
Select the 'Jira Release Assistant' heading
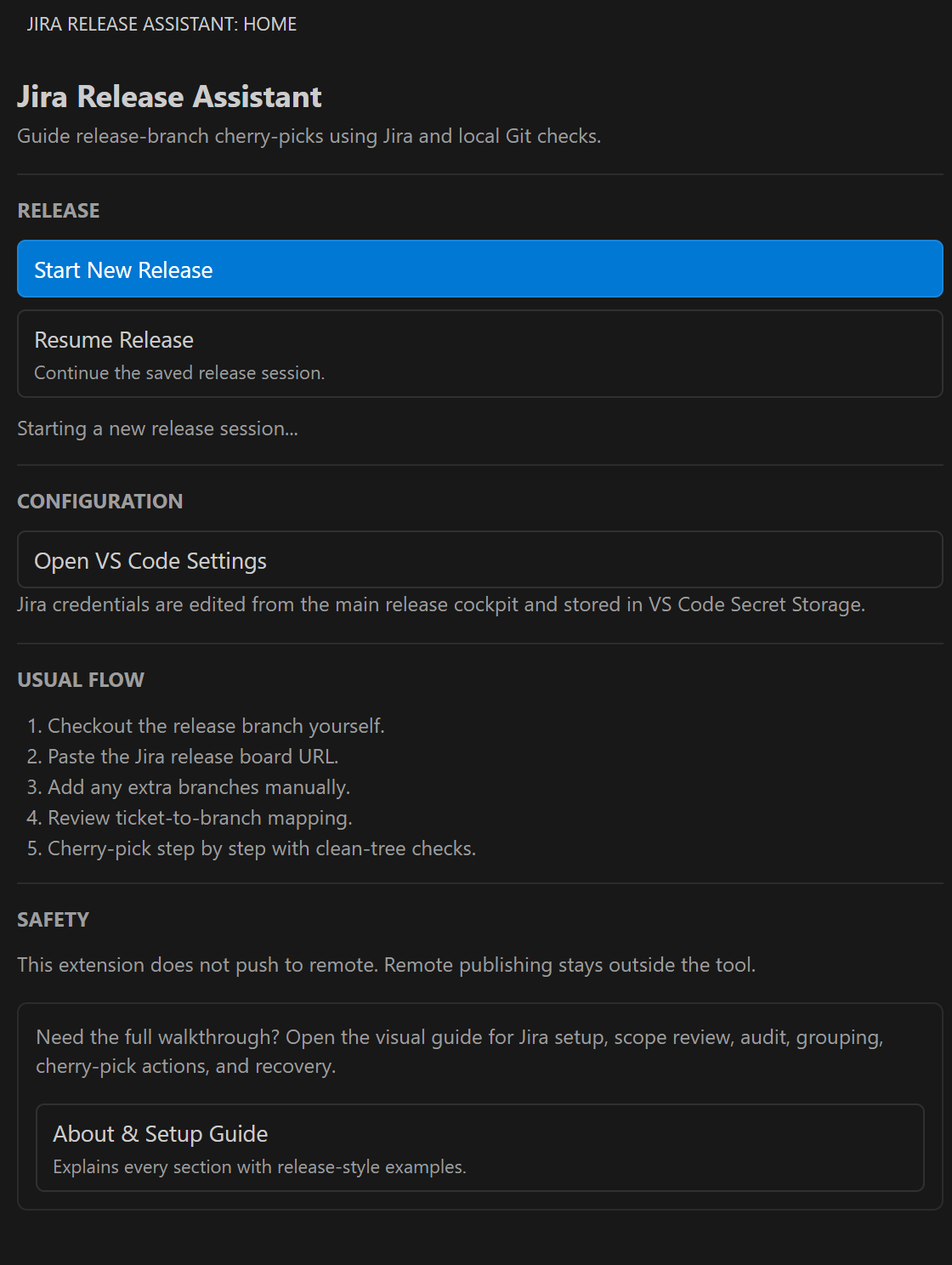coord(169,97)
